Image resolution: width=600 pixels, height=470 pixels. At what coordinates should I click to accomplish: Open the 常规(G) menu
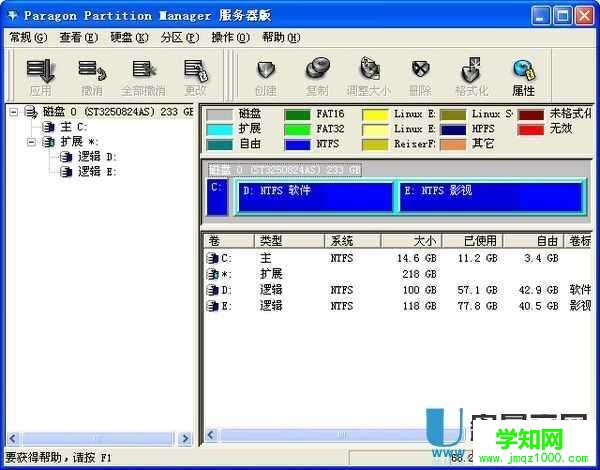[28, 38]
